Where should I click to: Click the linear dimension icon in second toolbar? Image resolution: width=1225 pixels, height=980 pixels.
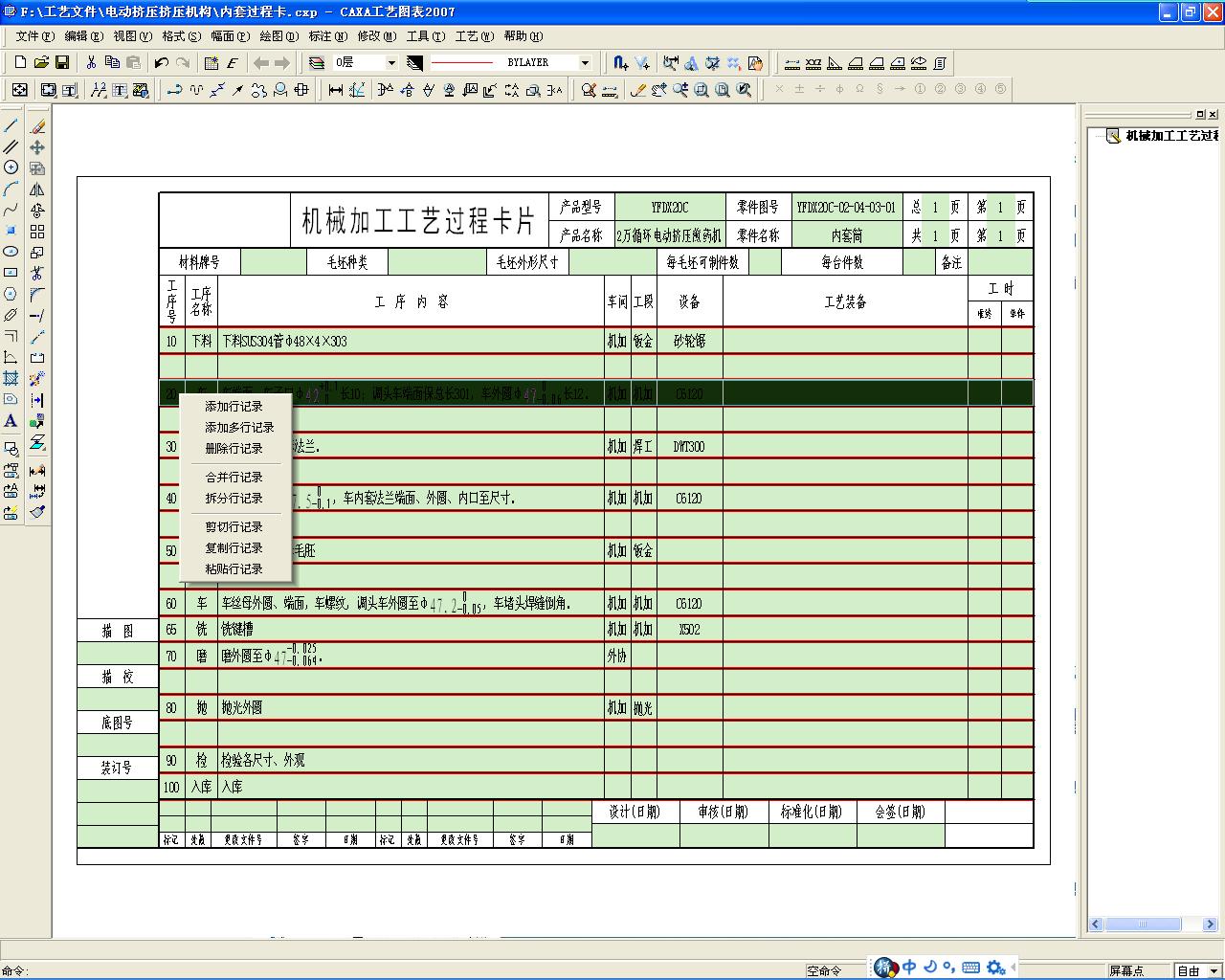pyautogui.click(x=336, y=90)
